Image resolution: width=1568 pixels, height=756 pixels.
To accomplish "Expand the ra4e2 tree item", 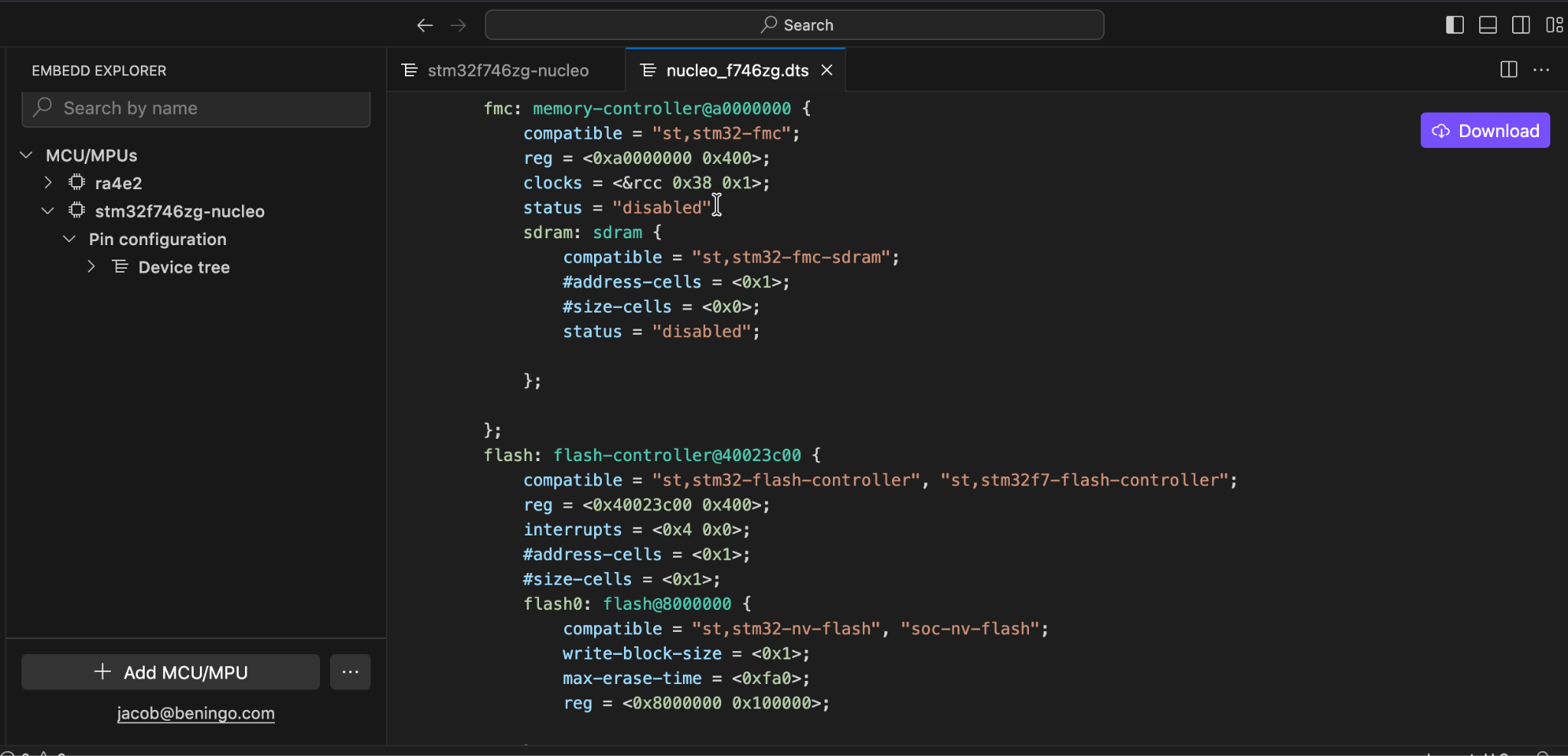I will click(47, 182).
